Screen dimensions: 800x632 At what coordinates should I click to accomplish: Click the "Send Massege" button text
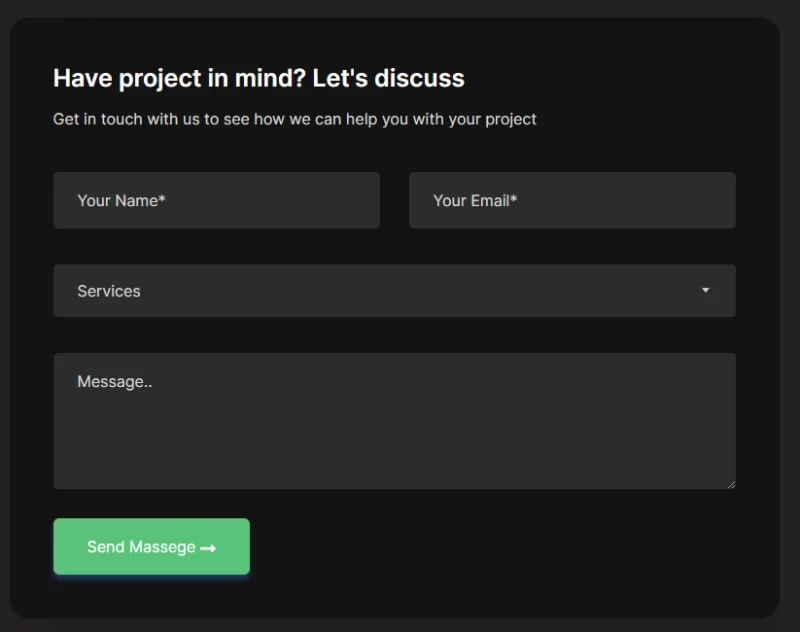coord(141,547)
